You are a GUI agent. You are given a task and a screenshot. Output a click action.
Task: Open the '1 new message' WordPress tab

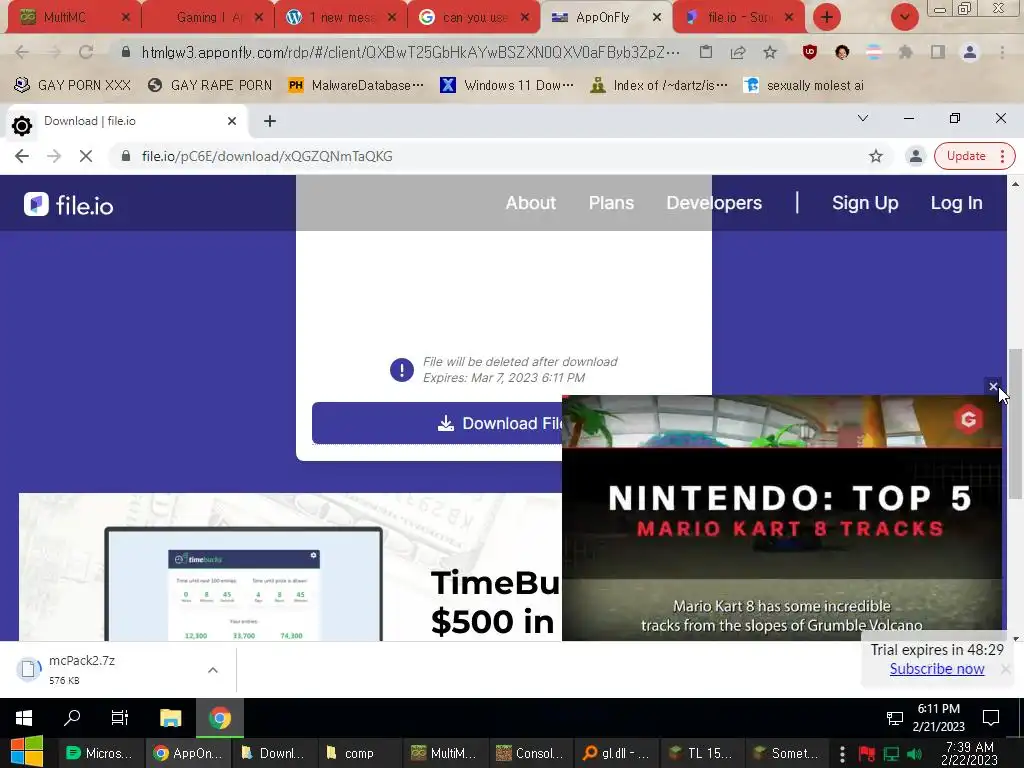pos(340,17)
